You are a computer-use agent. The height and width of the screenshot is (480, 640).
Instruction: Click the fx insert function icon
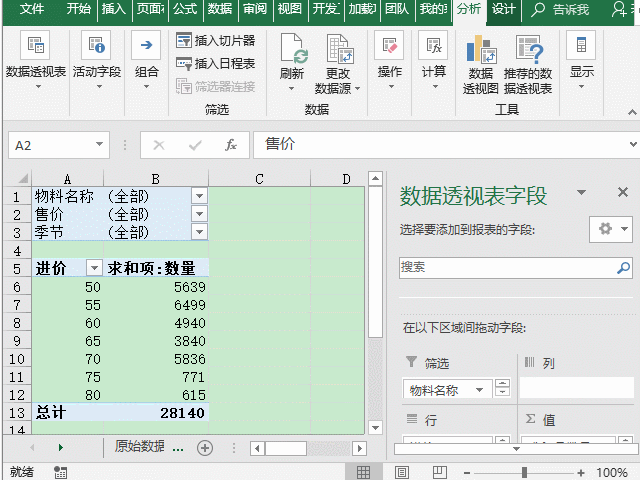[231, 145]
